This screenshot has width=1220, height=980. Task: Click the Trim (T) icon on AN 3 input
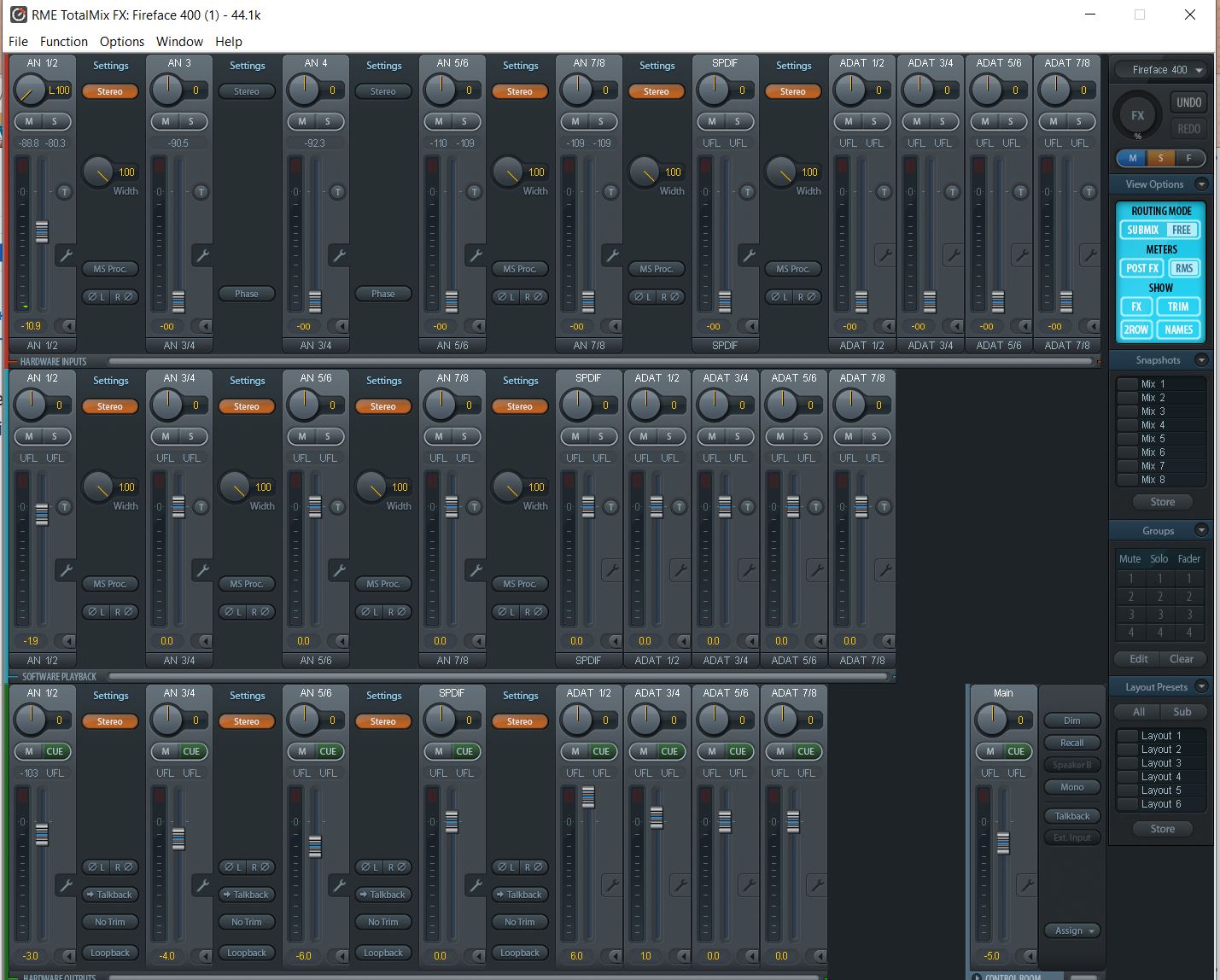pyautogui.click(x=201, y=192)
